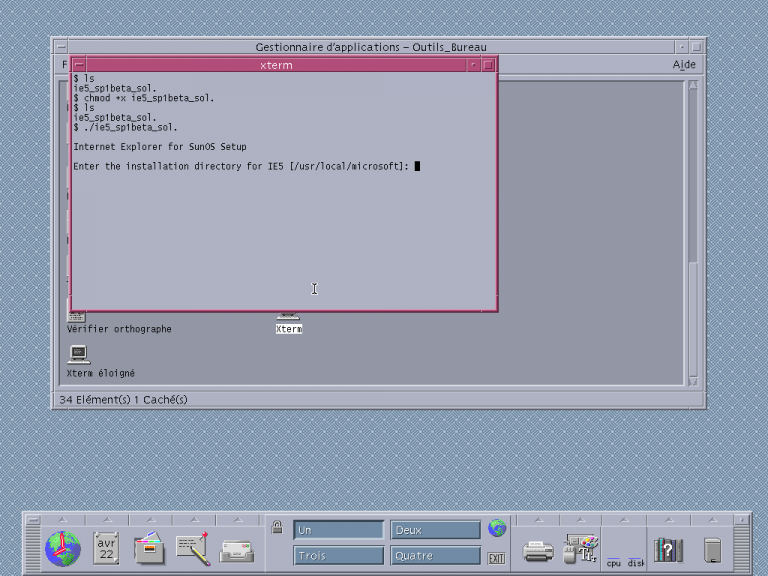
Task: Click the small globe busy indicator
Action: [497, 528]
